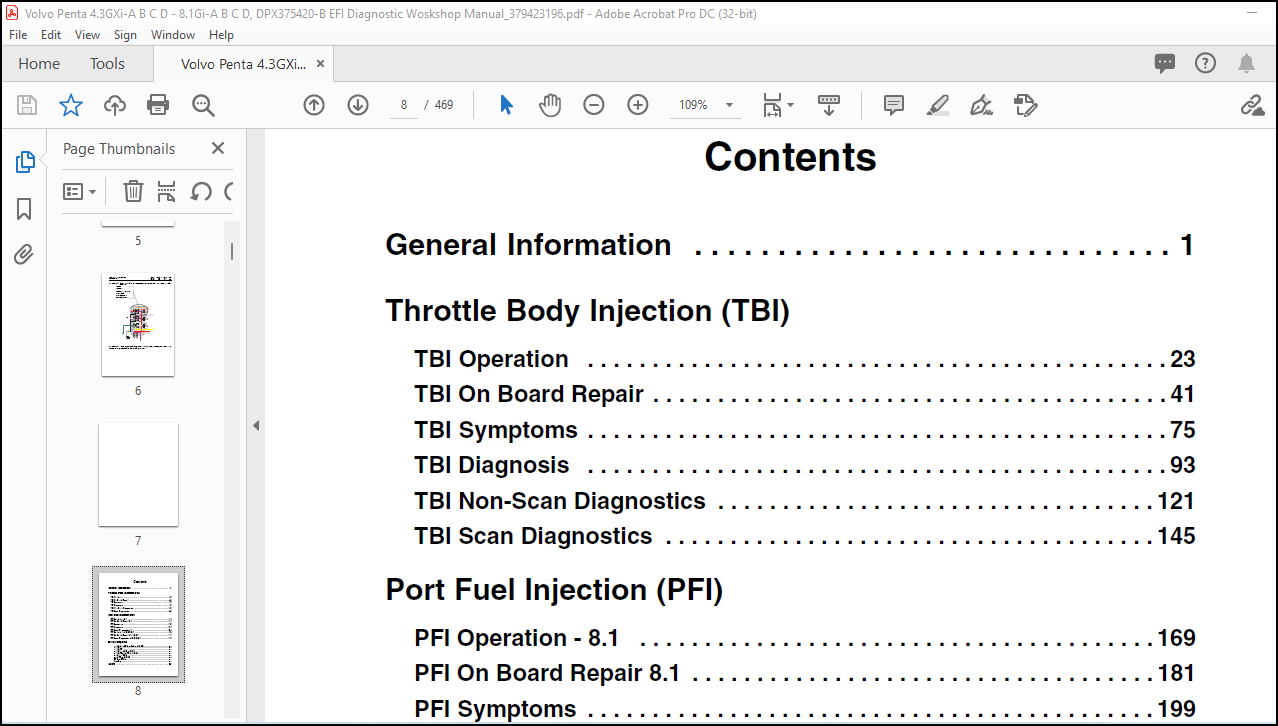
Task: Open the Bookmarks panel icon
Action: coord(25,208)
